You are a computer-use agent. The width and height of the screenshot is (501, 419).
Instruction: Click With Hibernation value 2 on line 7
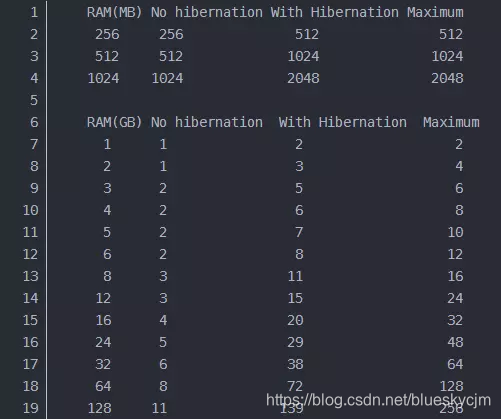(x=299, y=144)
